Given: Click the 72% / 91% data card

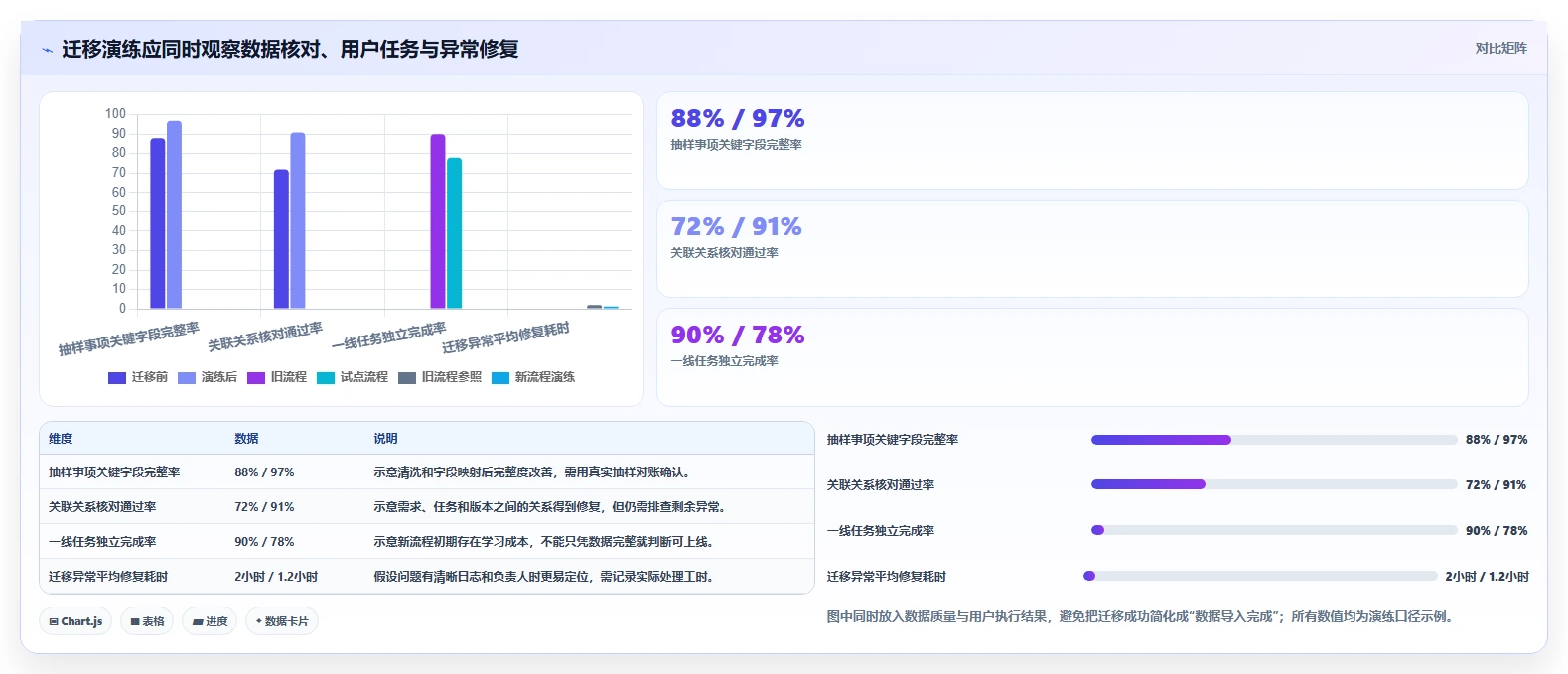Looking at the screenshot, I should click(1092, 249).
